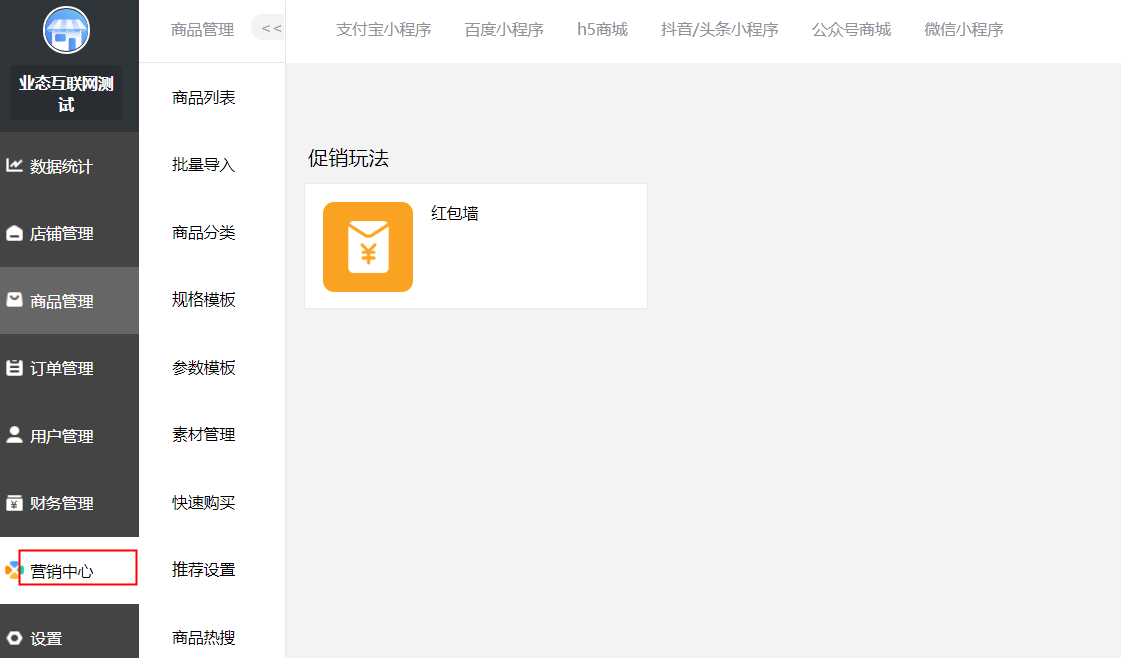The width and height of the screenshot is (1121, 658).
Task: Switch to 抖音/头条小程序 tab
Action: tap(720, 29)
